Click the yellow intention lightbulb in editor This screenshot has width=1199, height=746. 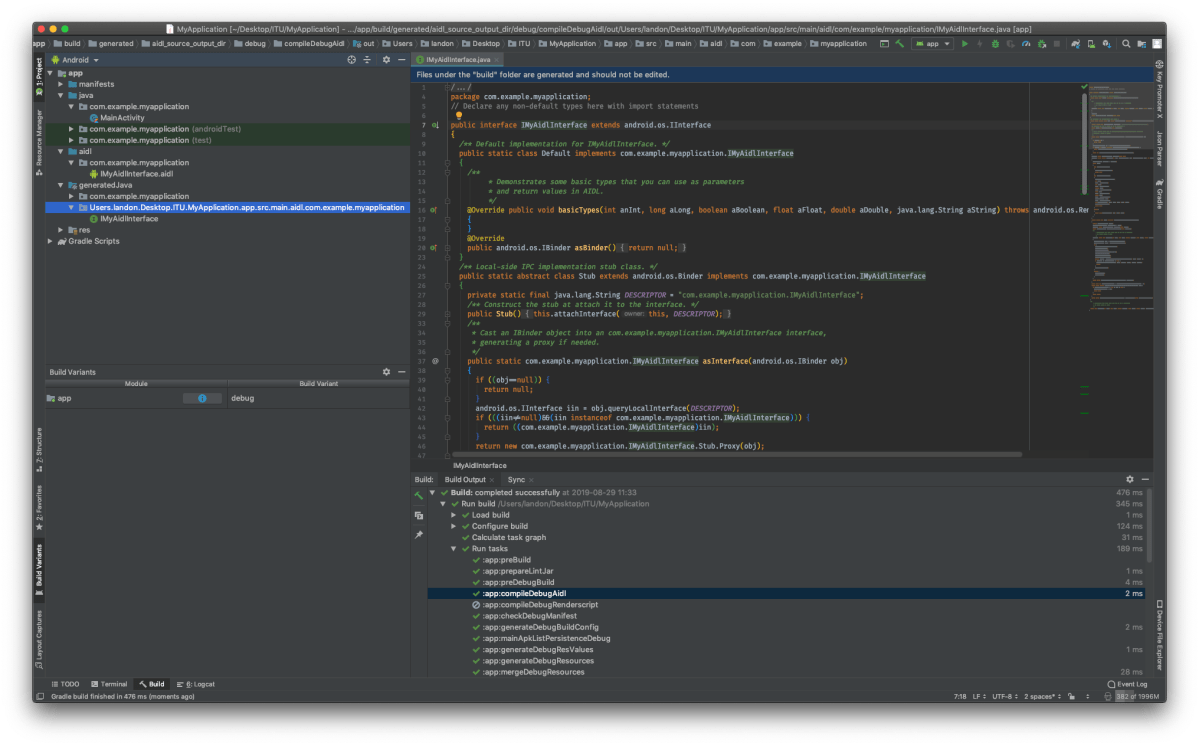click(459, 115)
